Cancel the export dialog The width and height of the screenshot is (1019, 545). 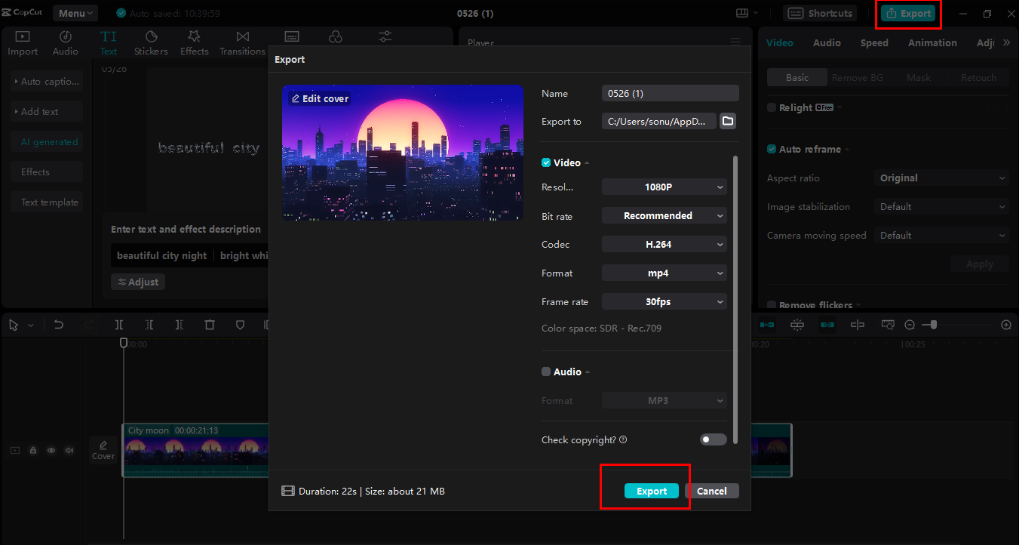pyautogui.click(x=712, y=491)
